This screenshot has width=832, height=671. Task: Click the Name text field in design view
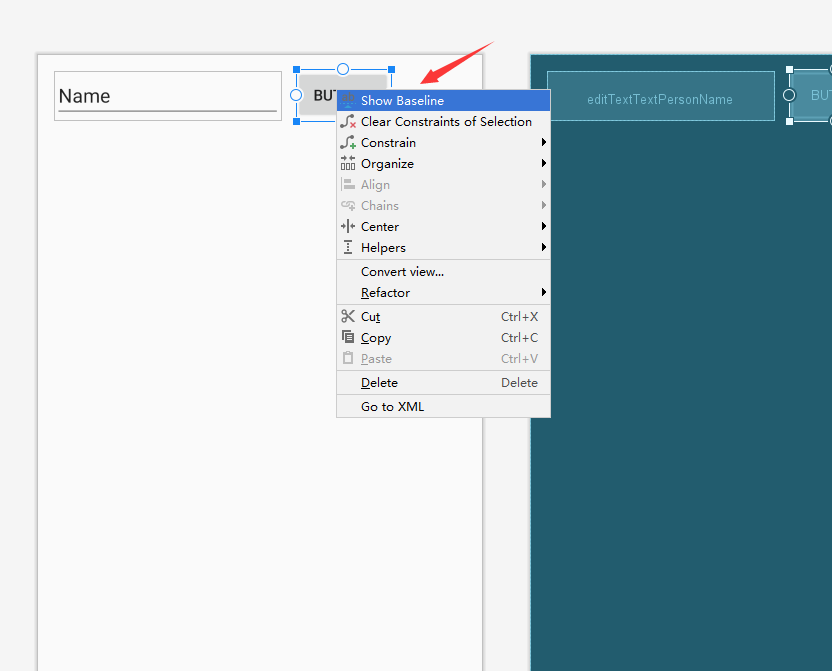pos(167,96)
